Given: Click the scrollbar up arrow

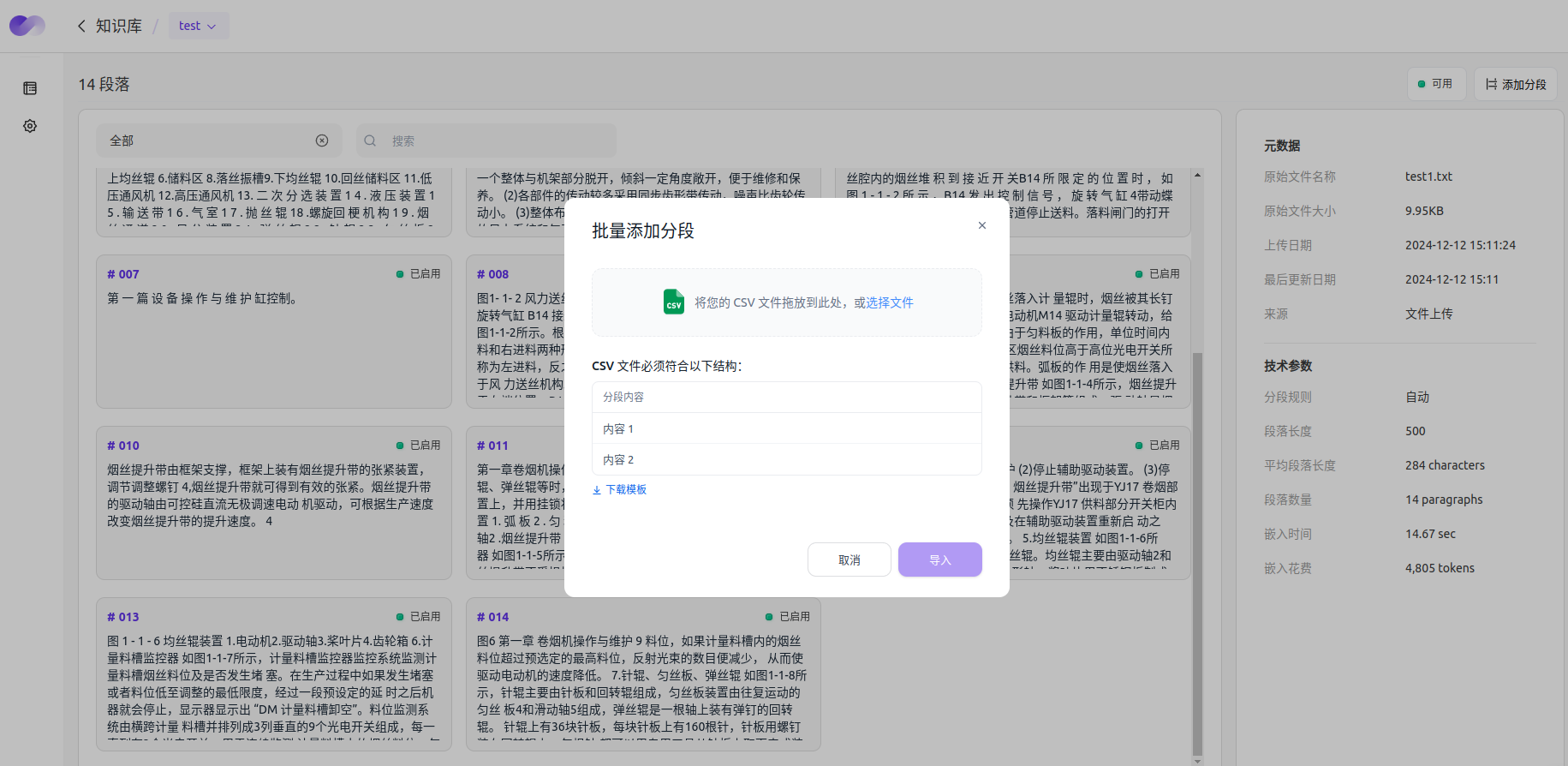Looking at the screenshot, I should click(x=1197, y=175).
